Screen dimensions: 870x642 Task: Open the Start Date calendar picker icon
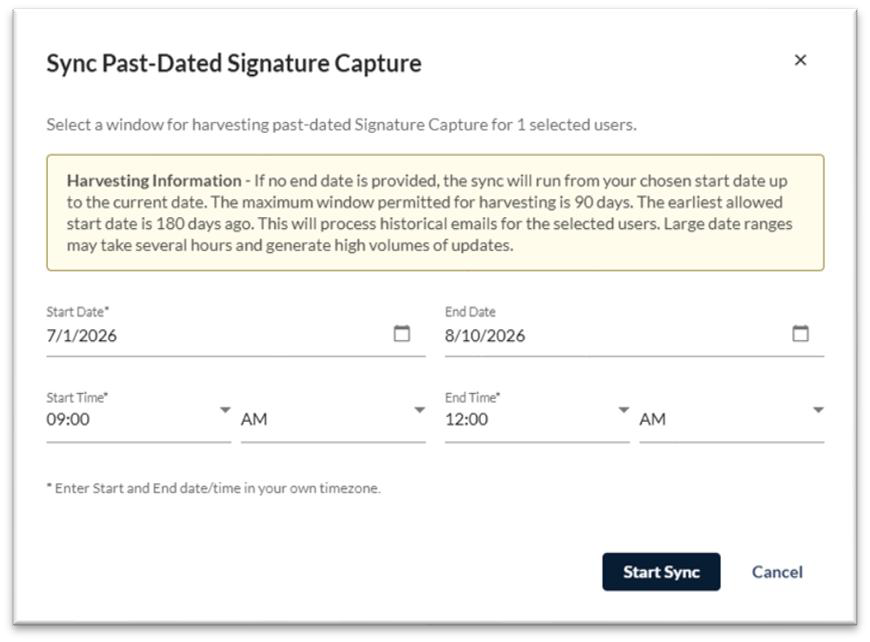click(402, 333)
